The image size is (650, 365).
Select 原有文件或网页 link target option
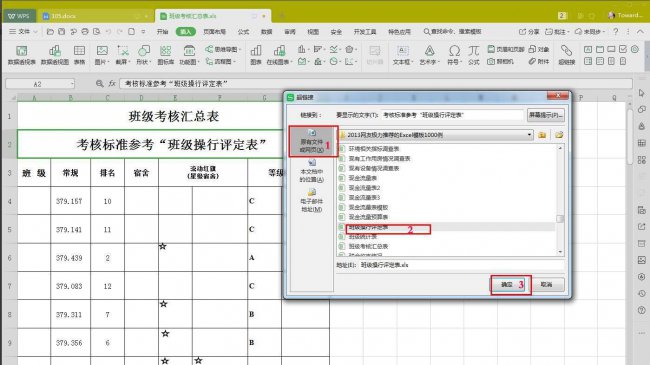tap(311, 141)
